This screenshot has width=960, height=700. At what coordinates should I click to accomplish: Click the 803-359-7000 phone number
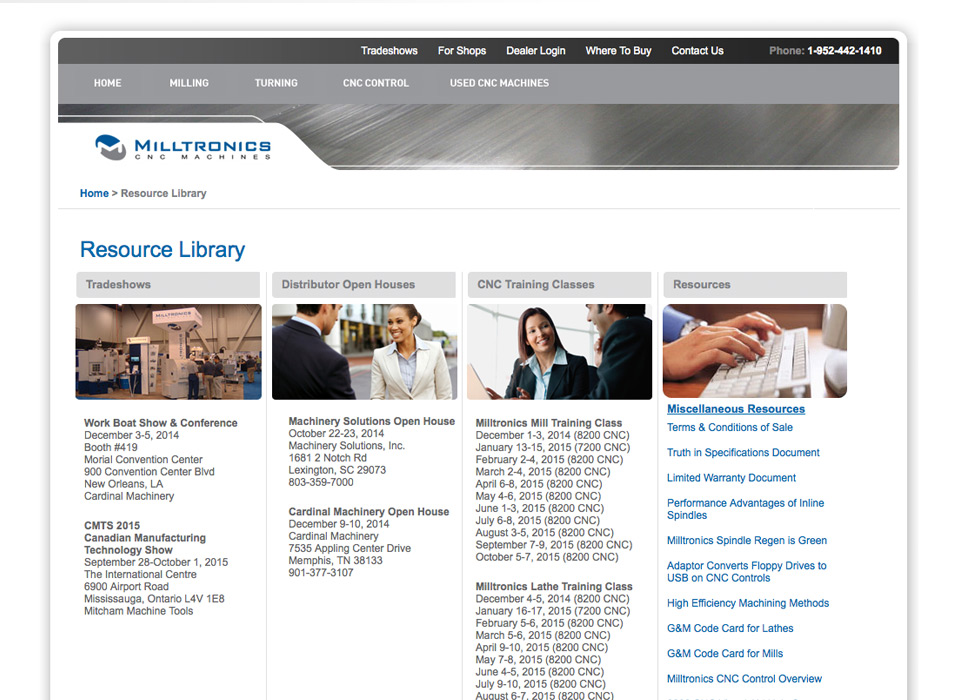tap(321, 483)
